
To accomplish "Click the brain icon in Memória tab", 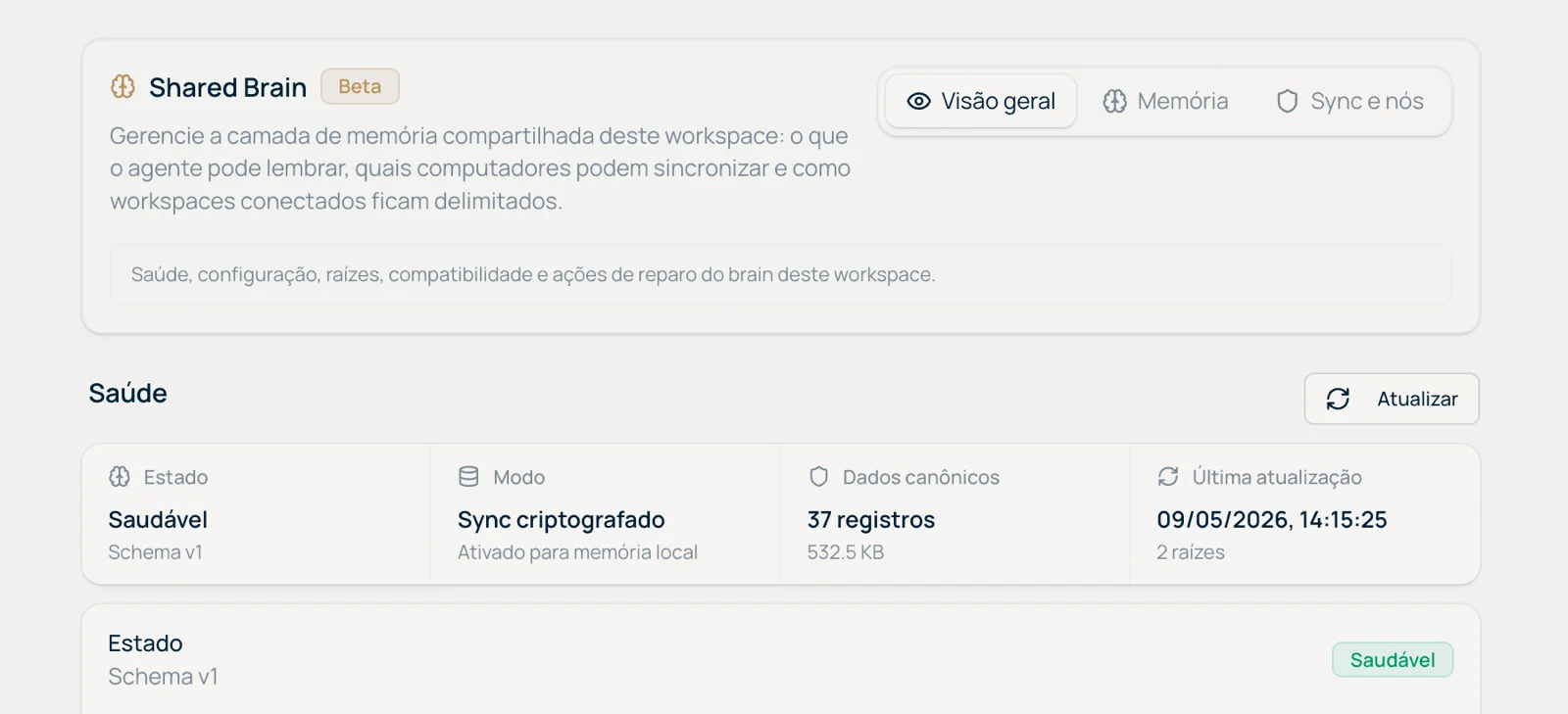I will click(1114, 101).
